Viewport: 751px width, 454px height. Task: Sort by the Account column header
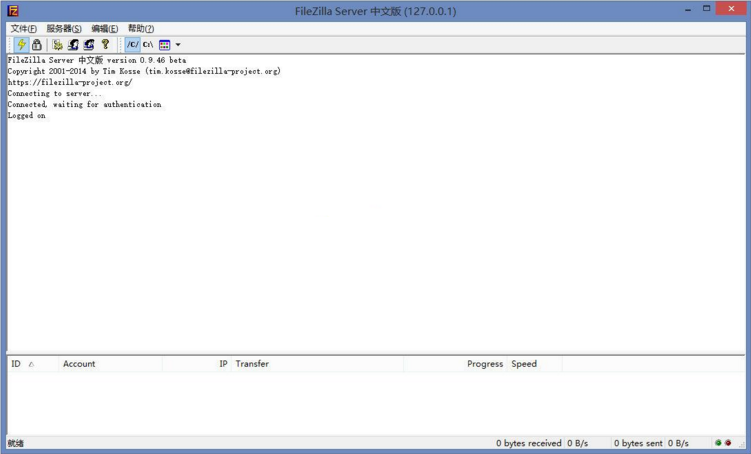pos(111,364)
